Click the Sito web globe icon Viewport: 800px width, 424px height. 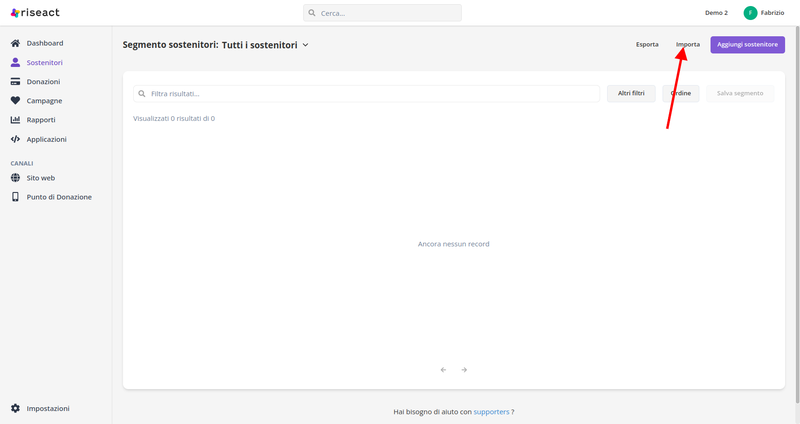tap(15, 178)
